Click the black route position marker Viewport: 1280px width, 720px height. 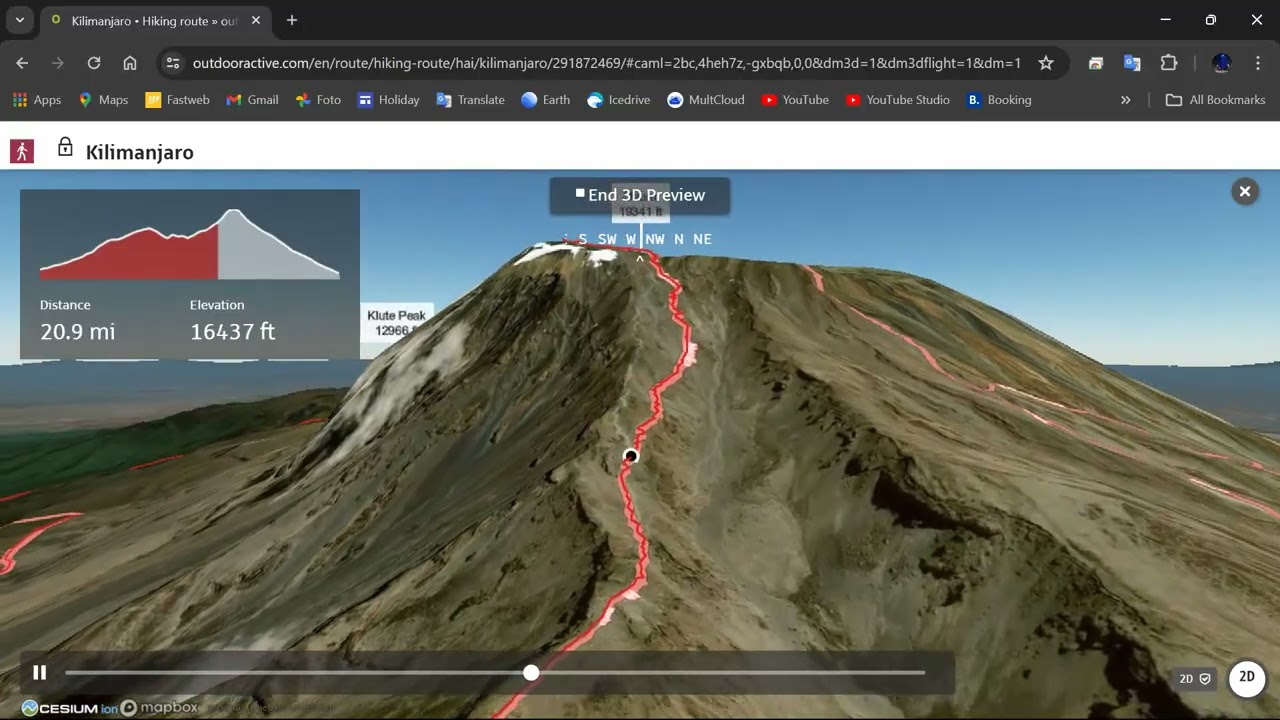[x=630, y=456]
